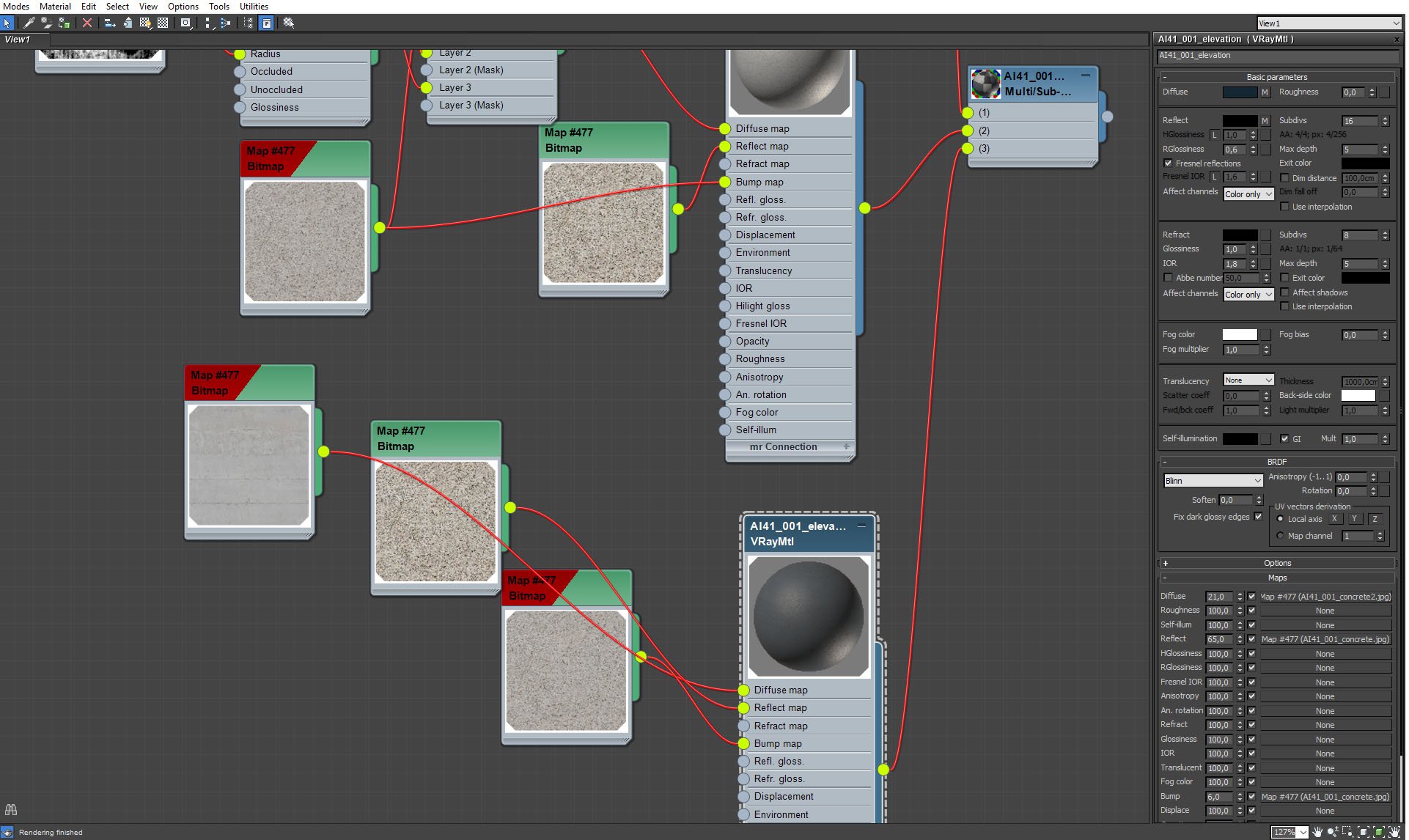Open Bump map AI41_001_concrete.jpg button
This screenshot has height=840, width=1409.
(x=1325, y=797)
